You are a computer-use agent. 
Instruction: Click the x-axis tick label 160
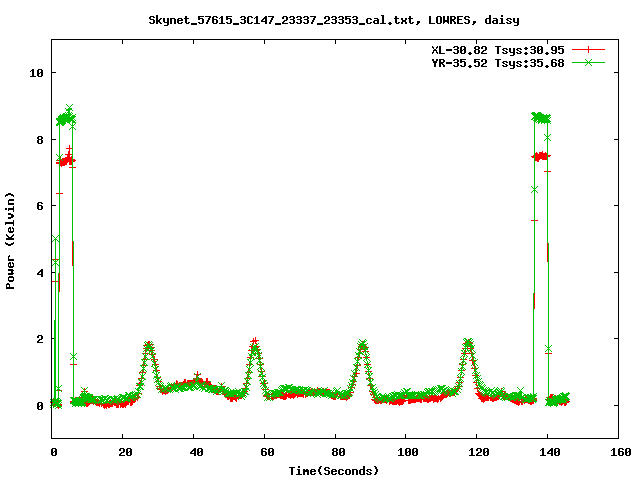tap(620, 452)
